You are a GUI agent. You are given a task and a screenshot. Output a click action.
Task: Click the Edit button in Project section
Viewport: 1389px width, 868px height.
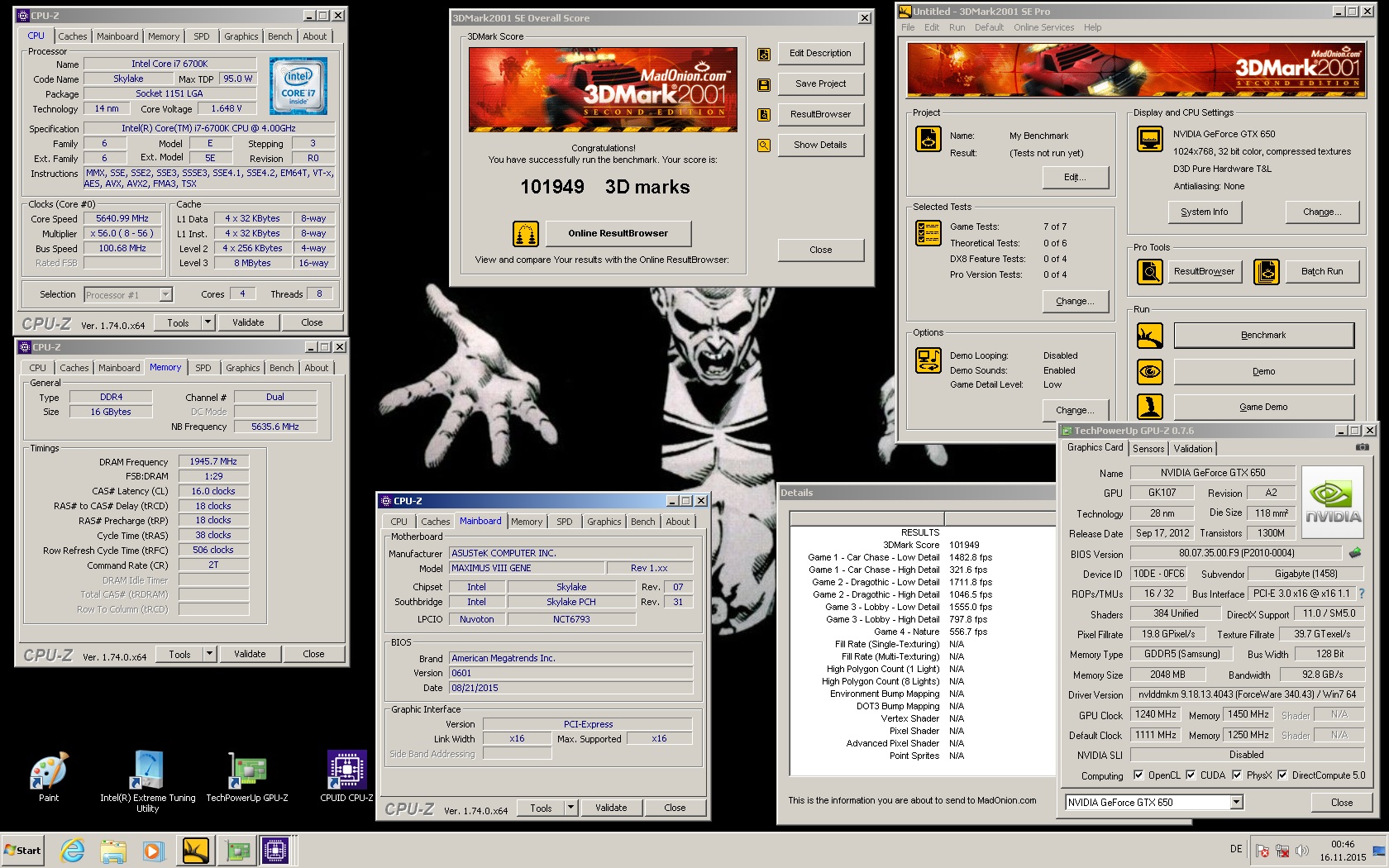pyautogui.click(x=1074, y=178)
